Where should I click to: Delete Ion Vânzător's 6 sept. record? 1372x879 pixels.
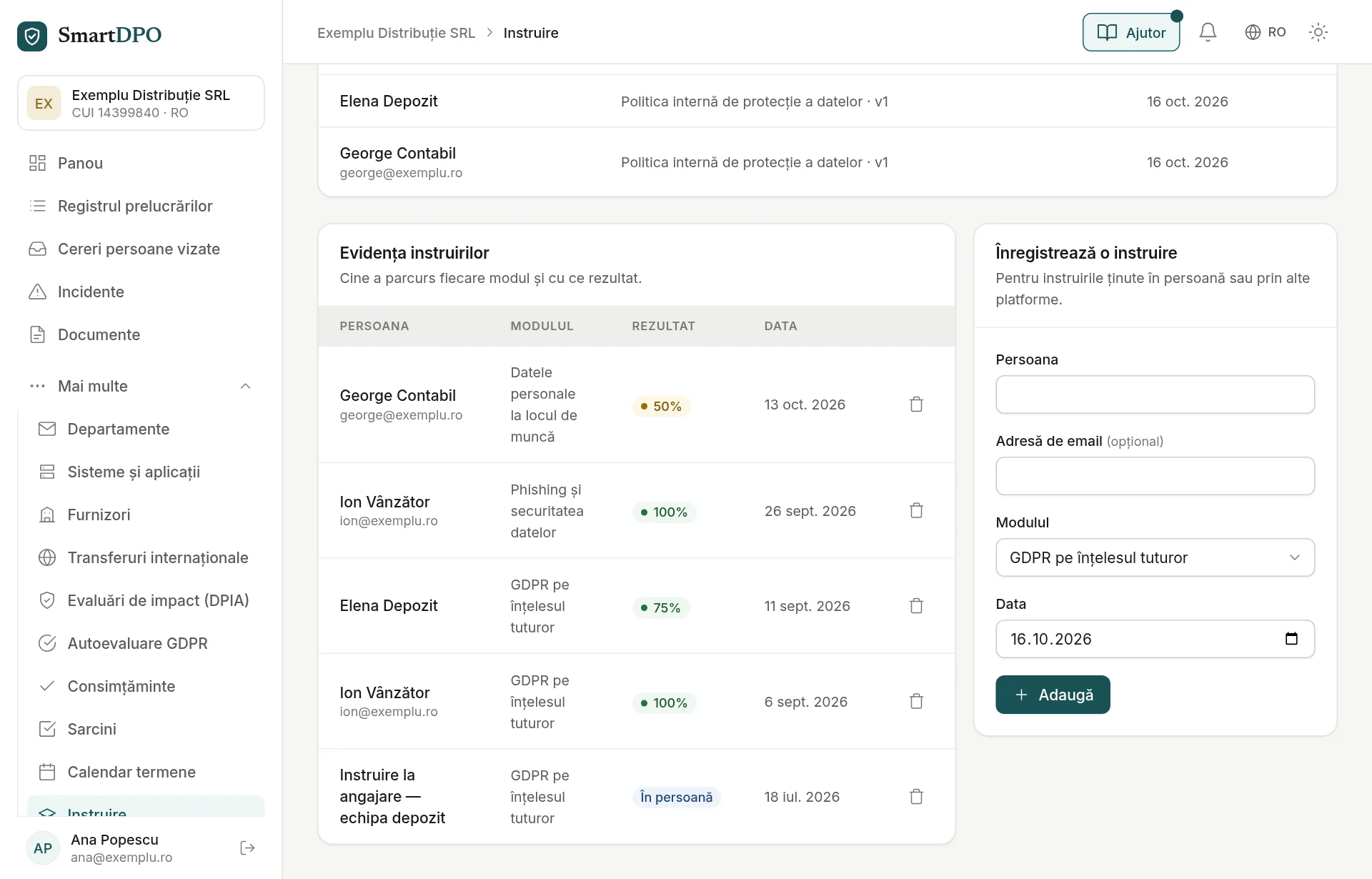916,702
